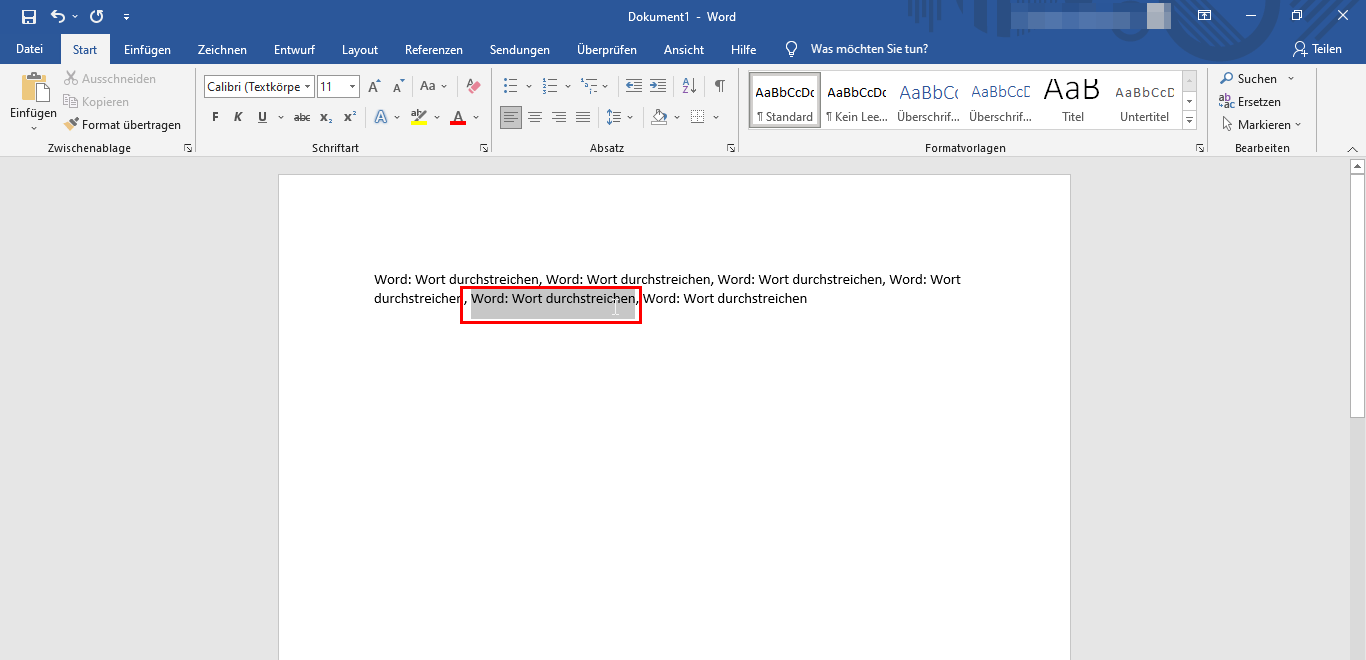
Task: Center the paragraph text
Action: 535,118
